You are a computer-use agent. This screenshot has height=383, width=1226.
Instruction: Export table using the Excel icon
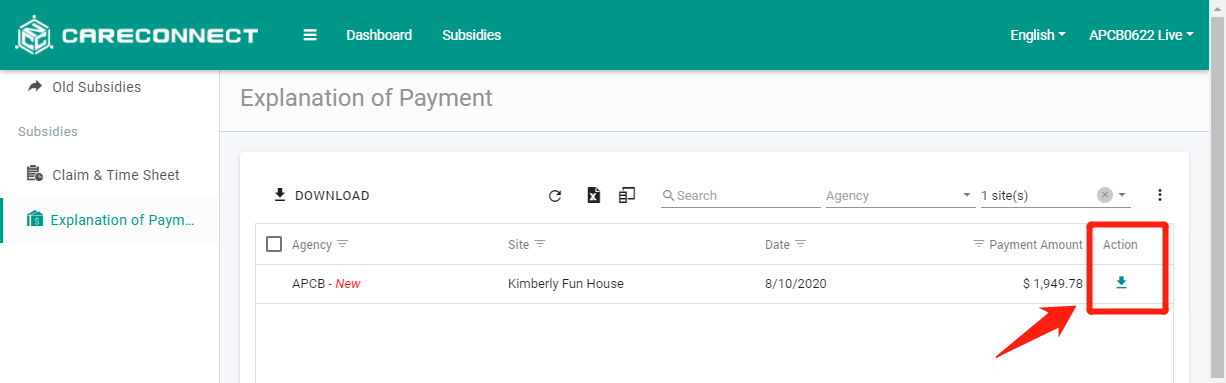(593, 196)
